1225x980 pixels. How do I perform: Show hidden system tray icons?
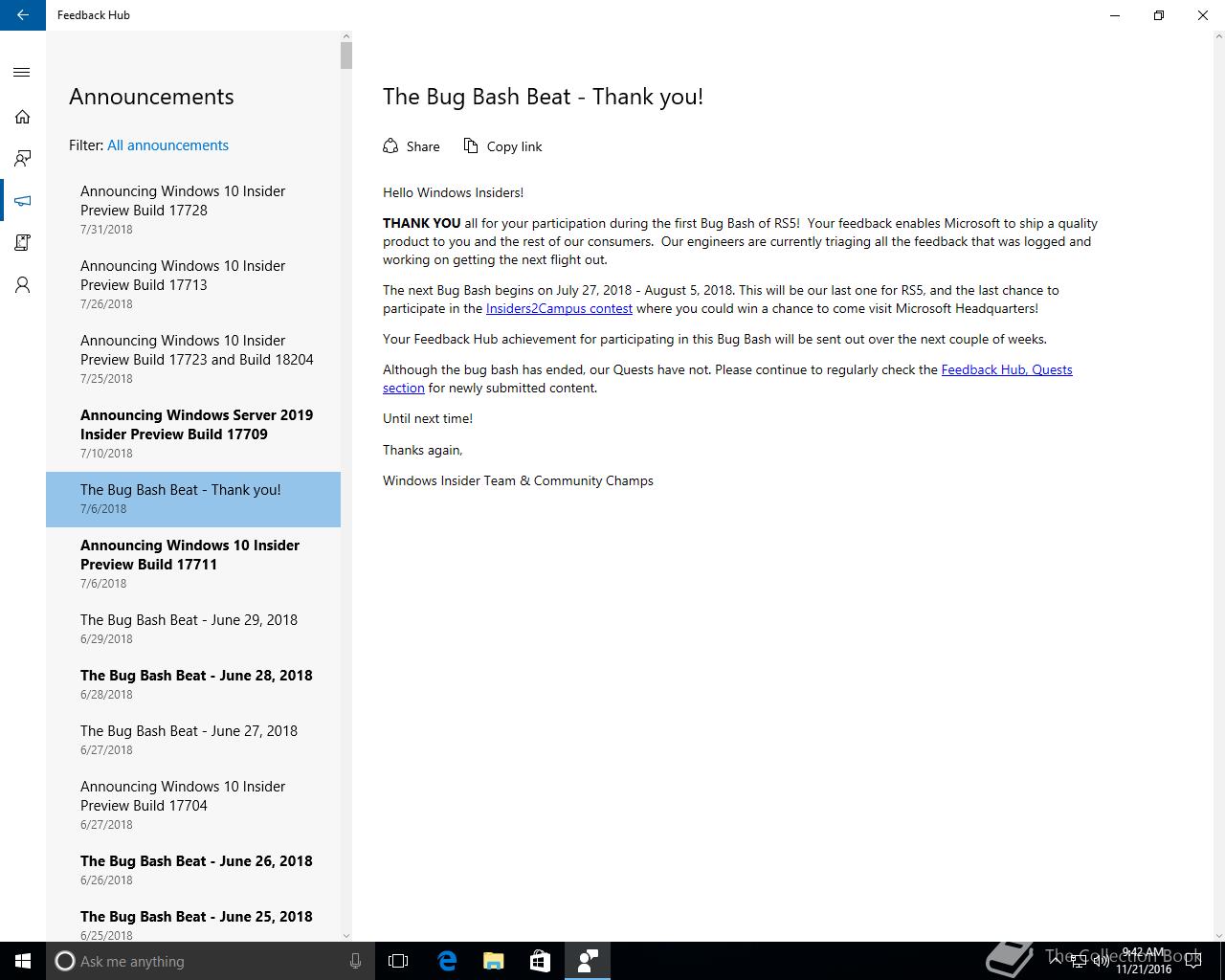[x=1055, y=962]
